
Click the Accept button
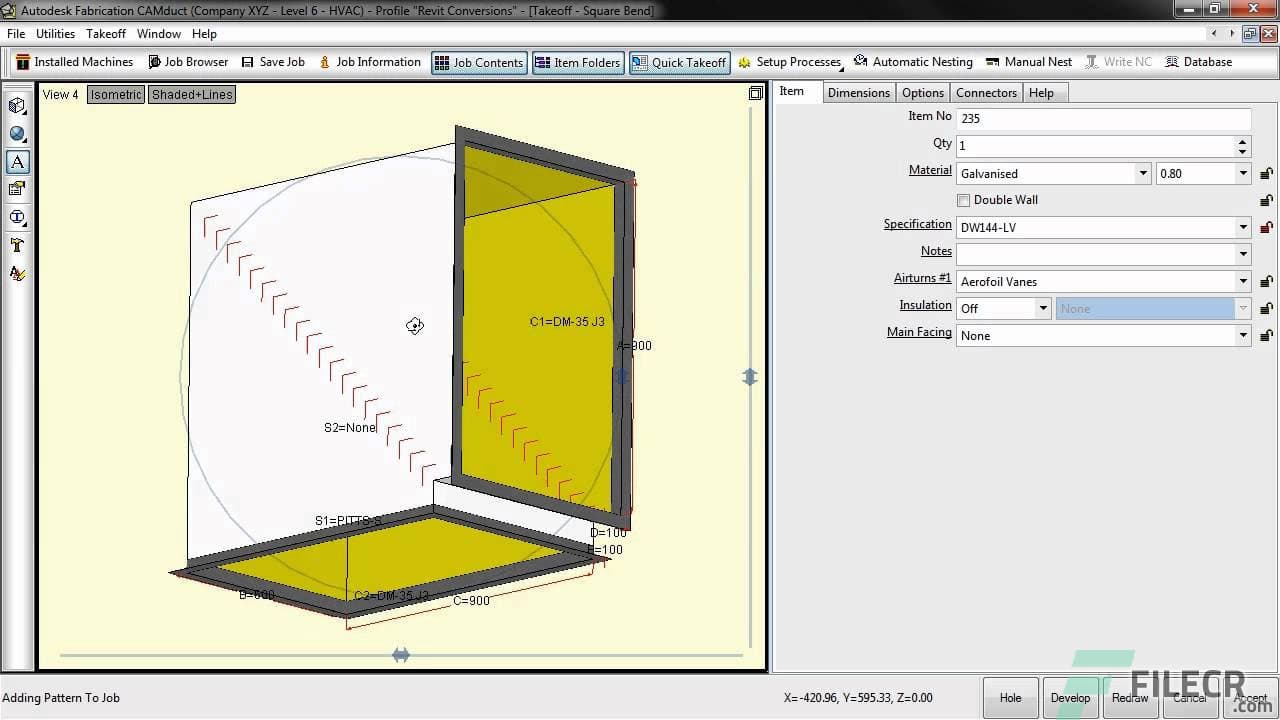pos(1250,697)
